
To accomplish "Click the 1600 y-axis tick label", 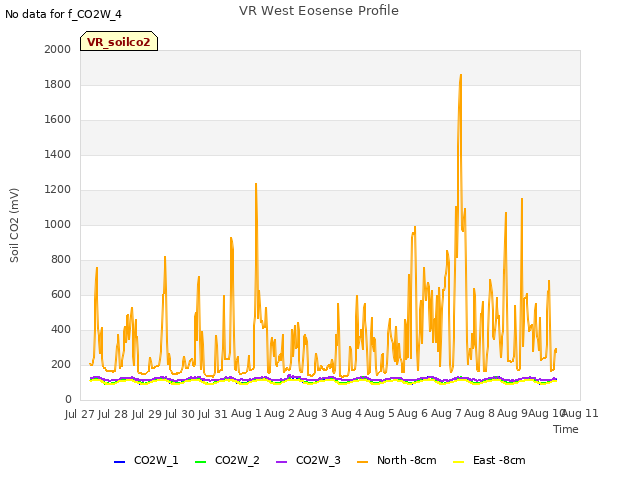I will point(58,120).
